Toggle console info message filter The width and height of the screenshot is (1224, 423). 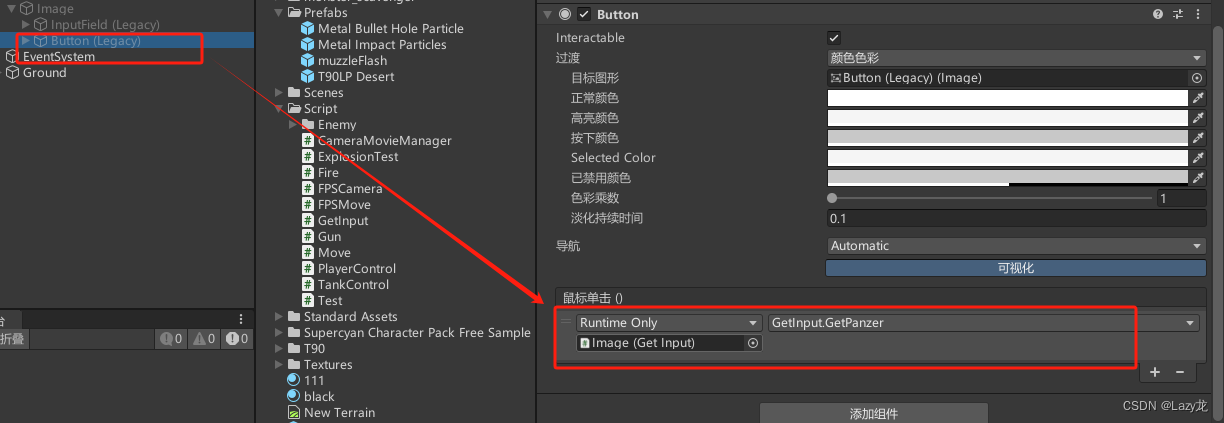[x=171, y=339]
